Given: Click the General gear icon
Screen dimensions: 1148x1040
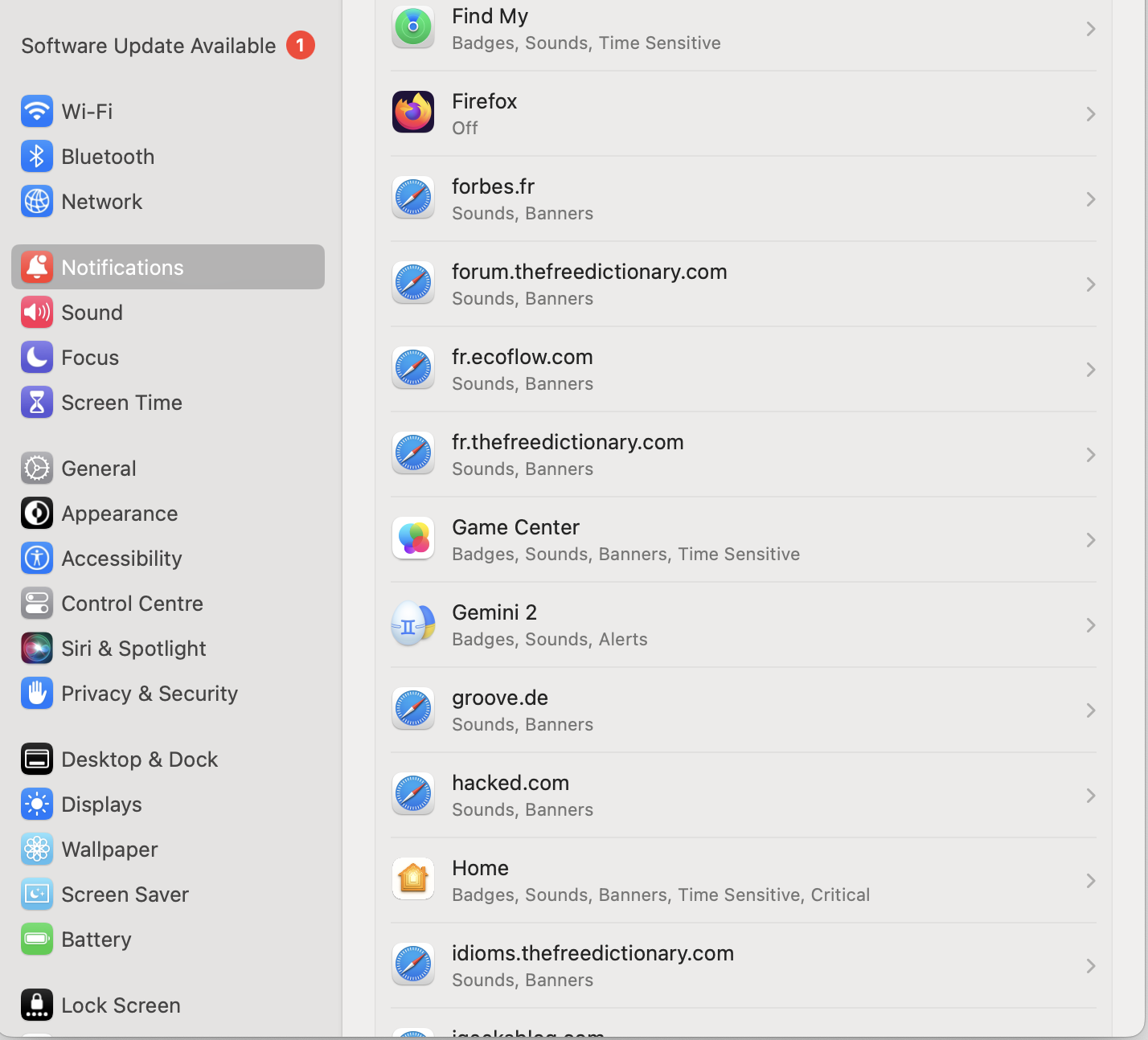Looking at the screenshot, I should click(37, 468).
